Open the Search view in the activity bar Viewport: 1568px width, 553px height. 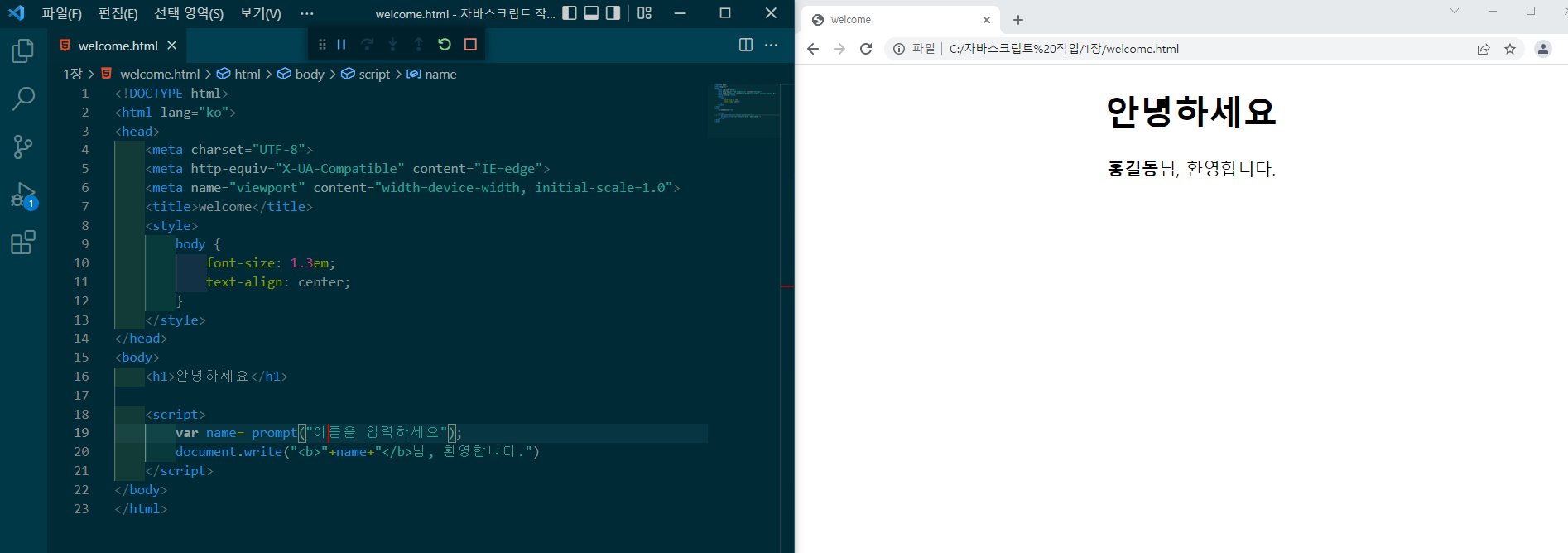[23, 99]
